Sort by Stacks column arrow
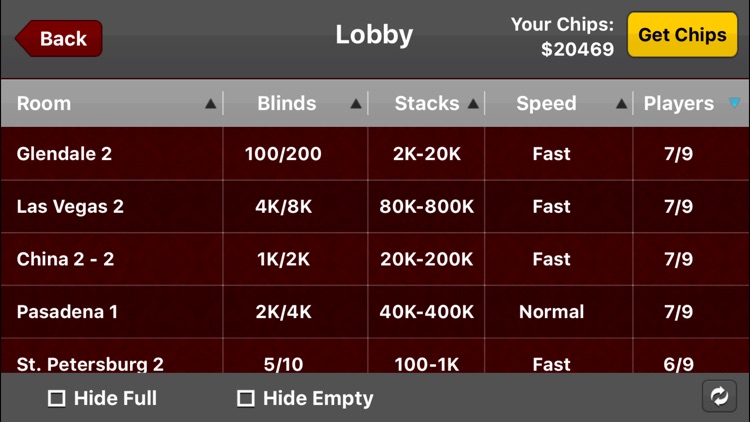This screenshot has height=422, width=750. [473, 104]
